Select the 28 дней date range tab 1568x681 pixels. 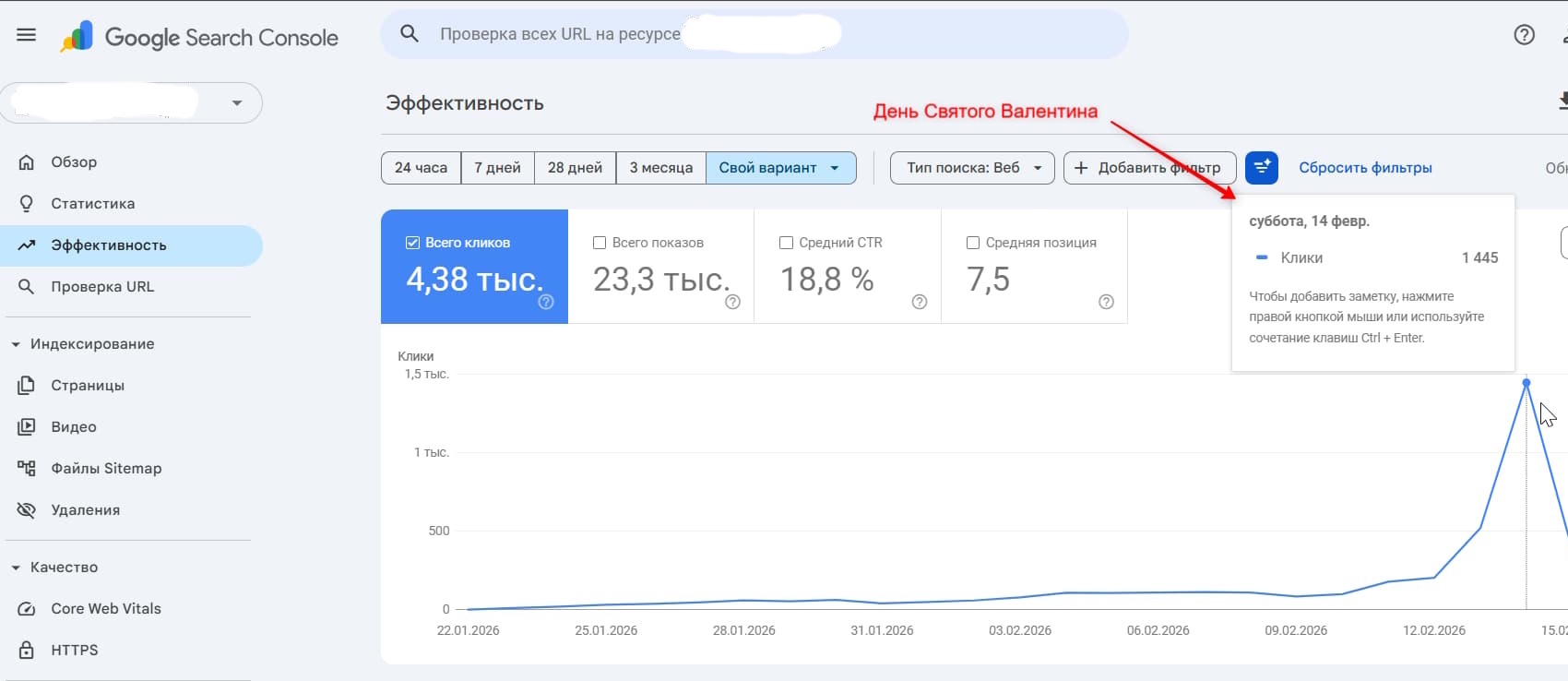(575, 168)
